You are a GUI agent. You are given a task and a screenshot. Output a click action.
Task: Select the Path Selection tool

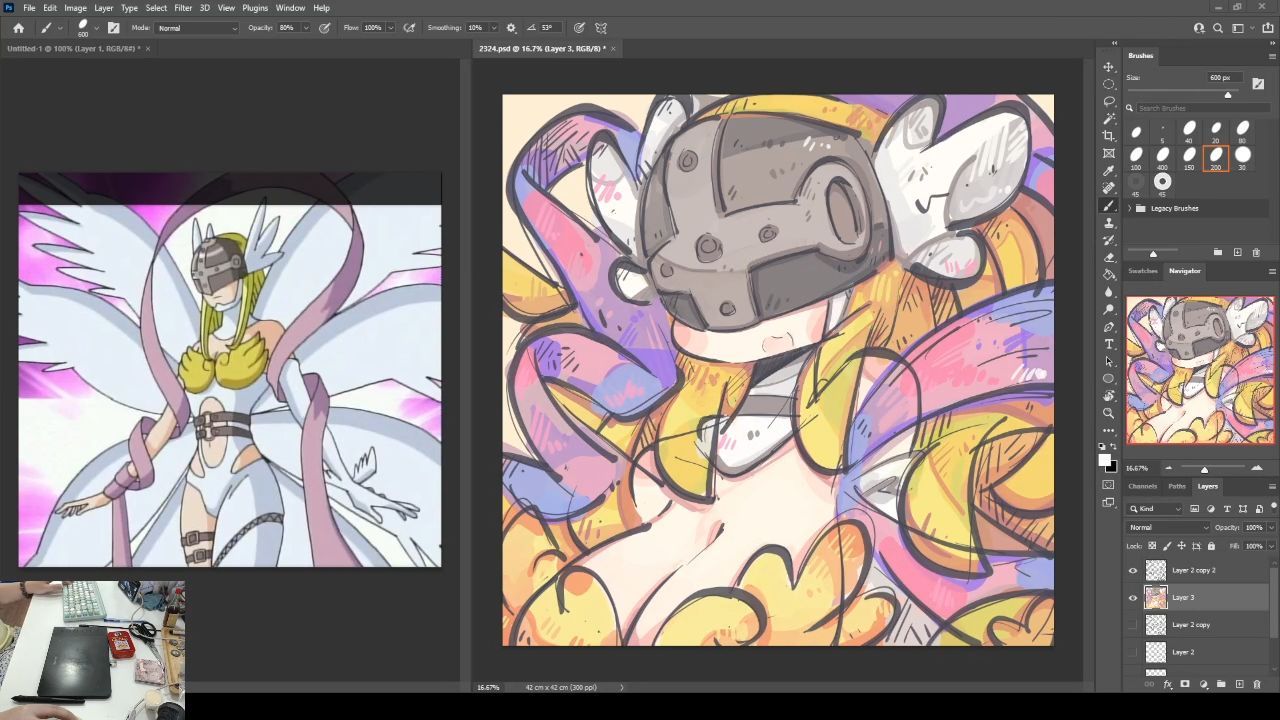click(1108, 361)
